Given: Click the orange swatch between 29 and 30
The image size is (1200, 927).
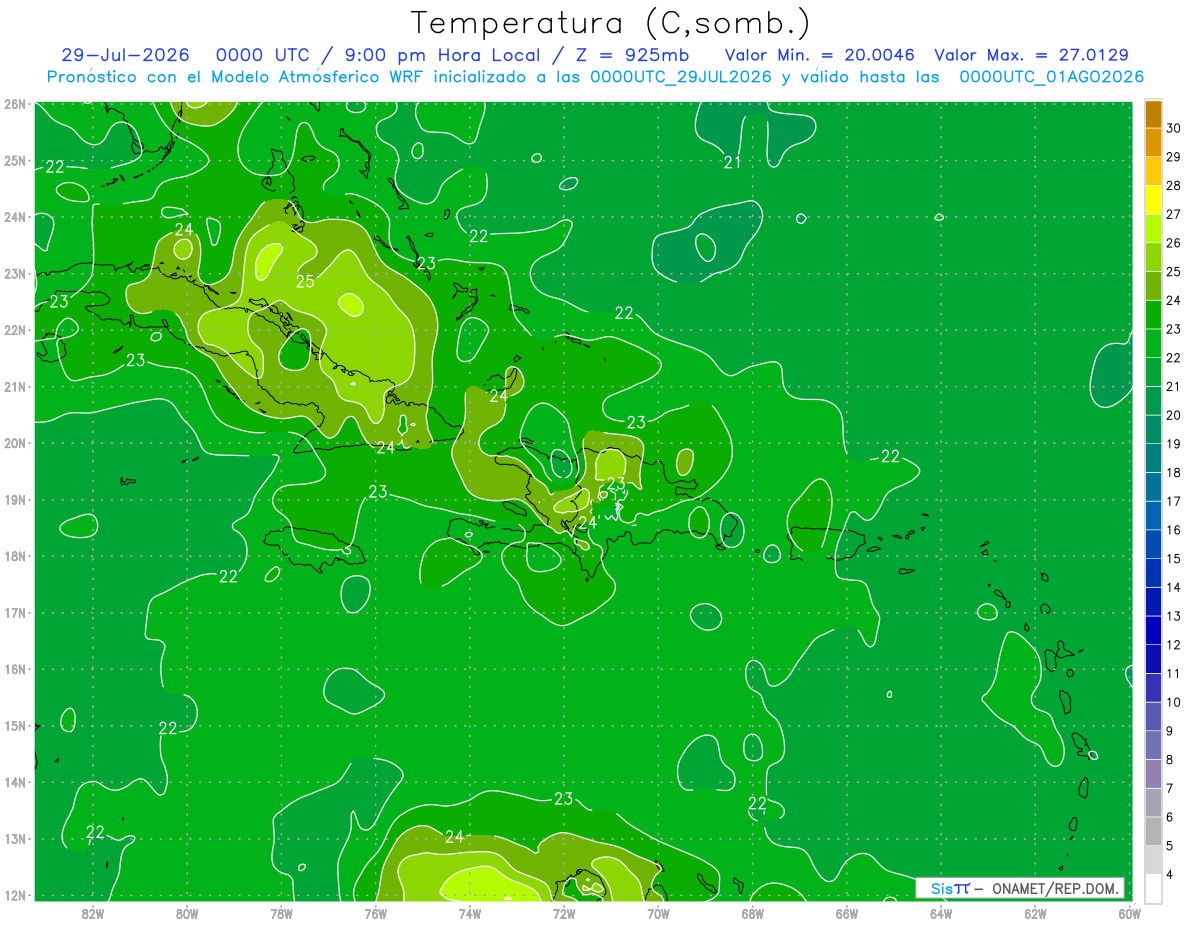Looking at the screenshot, I should (x=1153, y=143).
